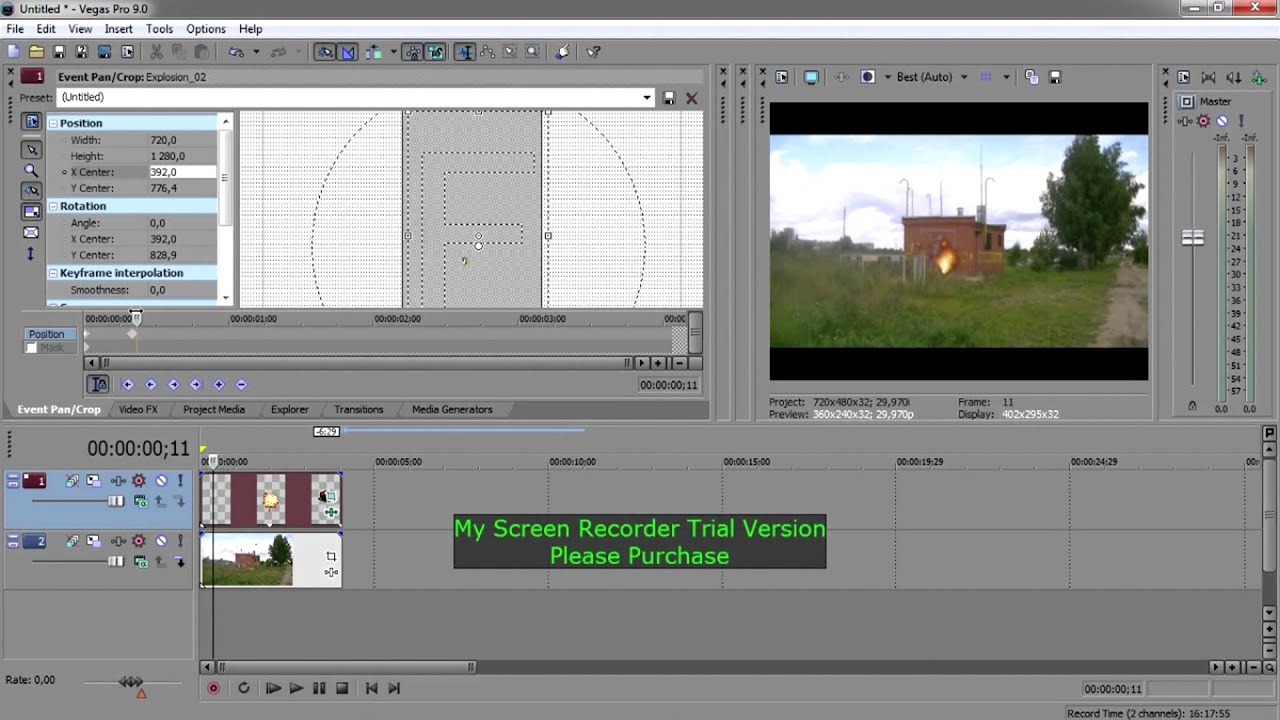The width and height of the screenshot is (1280, 720).
Task: Open the Tools menu
Action: point(159,29)
